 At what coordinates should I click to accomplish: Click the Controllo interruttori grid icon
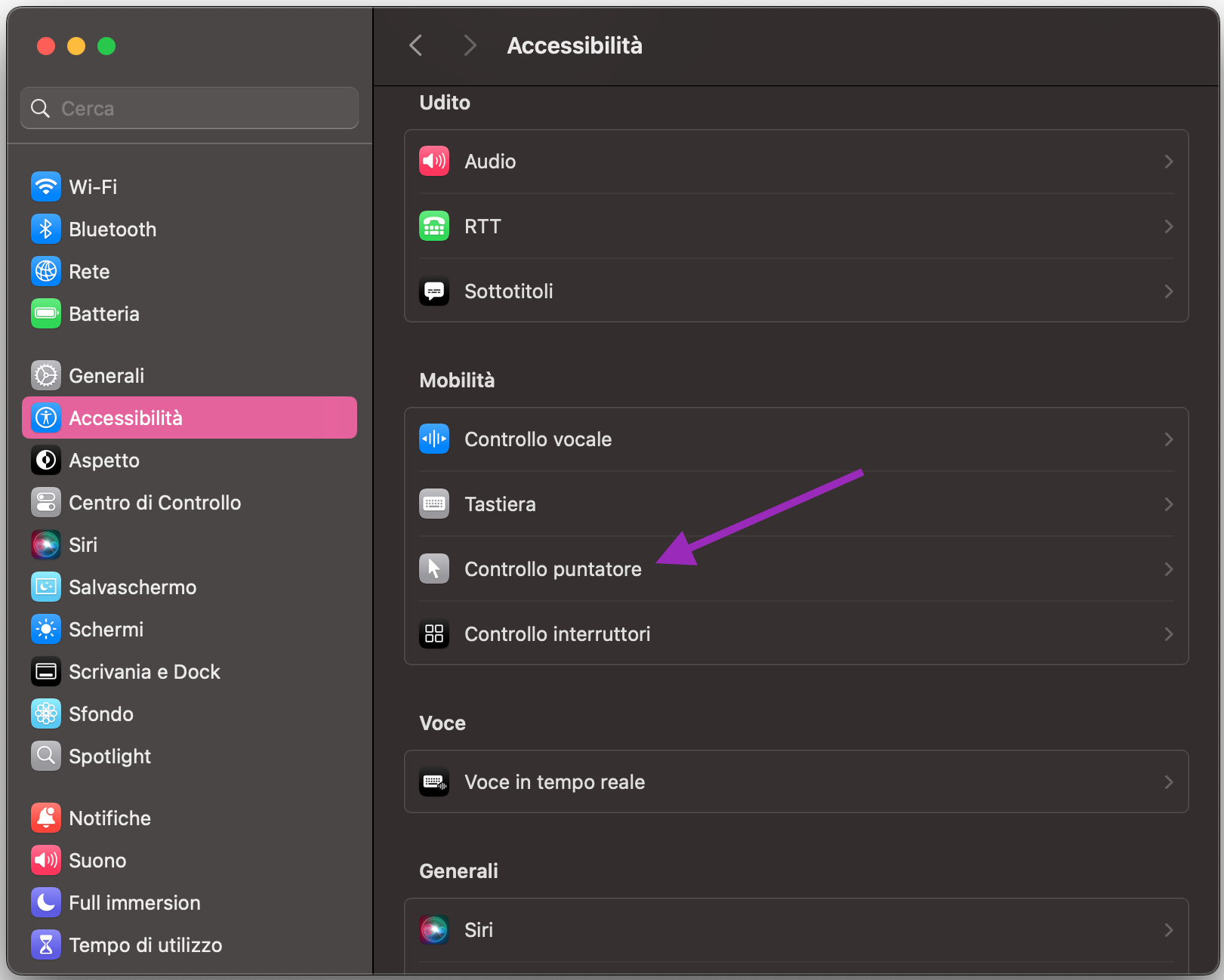[x=434, y=633]
